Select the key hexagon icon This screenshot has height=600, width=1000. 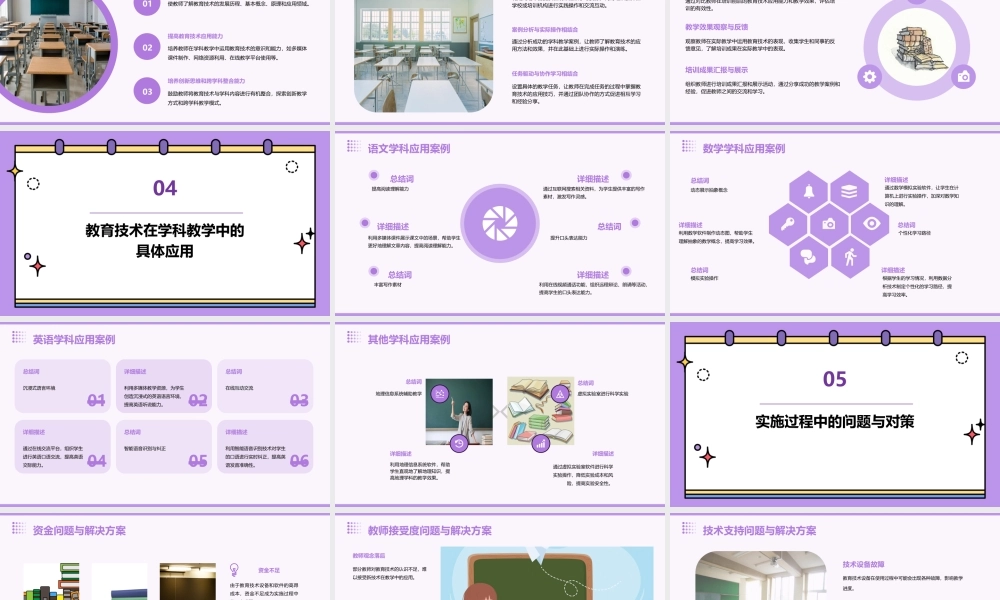[788, 224]
